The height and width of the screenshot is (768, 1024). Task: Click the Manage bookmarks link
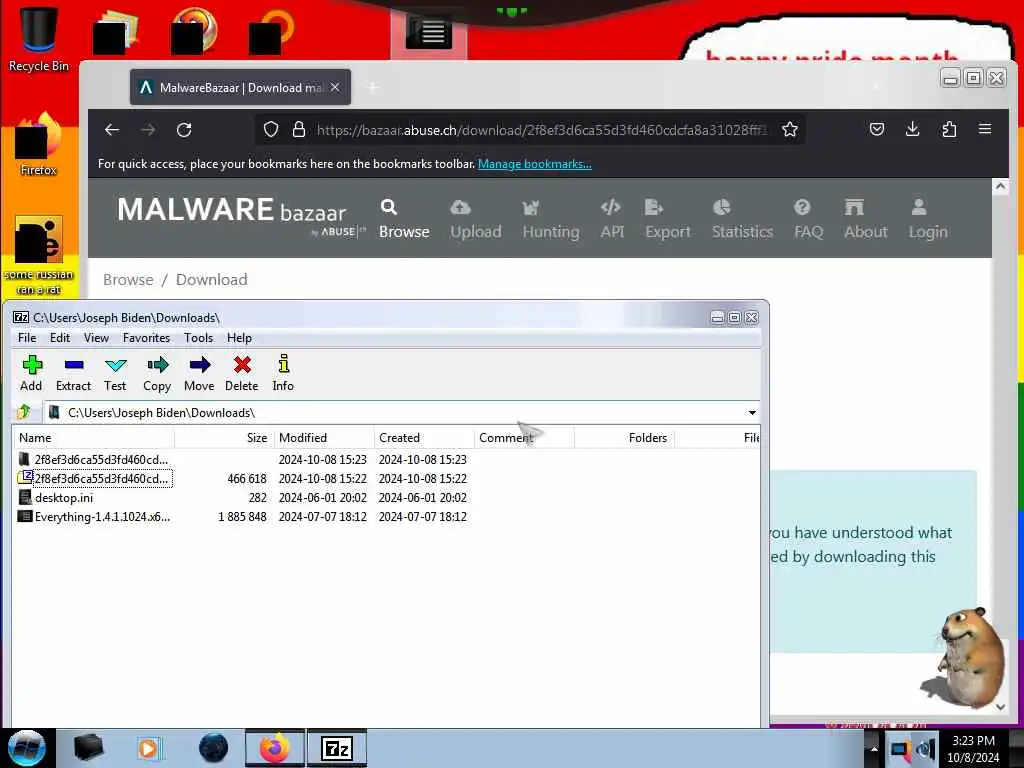[x=535, y=164]
